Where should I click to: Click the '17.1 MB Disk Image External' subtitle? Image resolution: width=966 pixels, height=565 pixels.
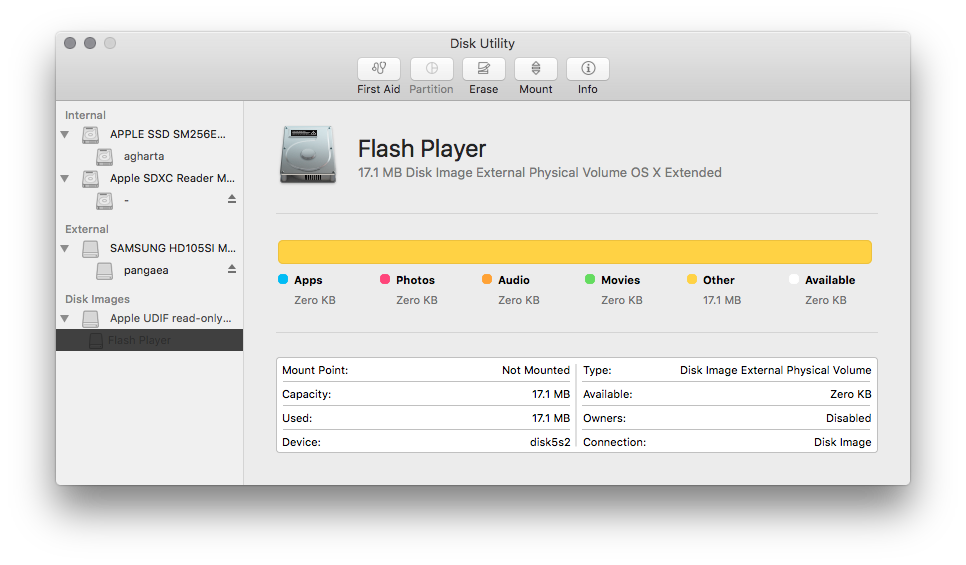click(x=540, y=173)
